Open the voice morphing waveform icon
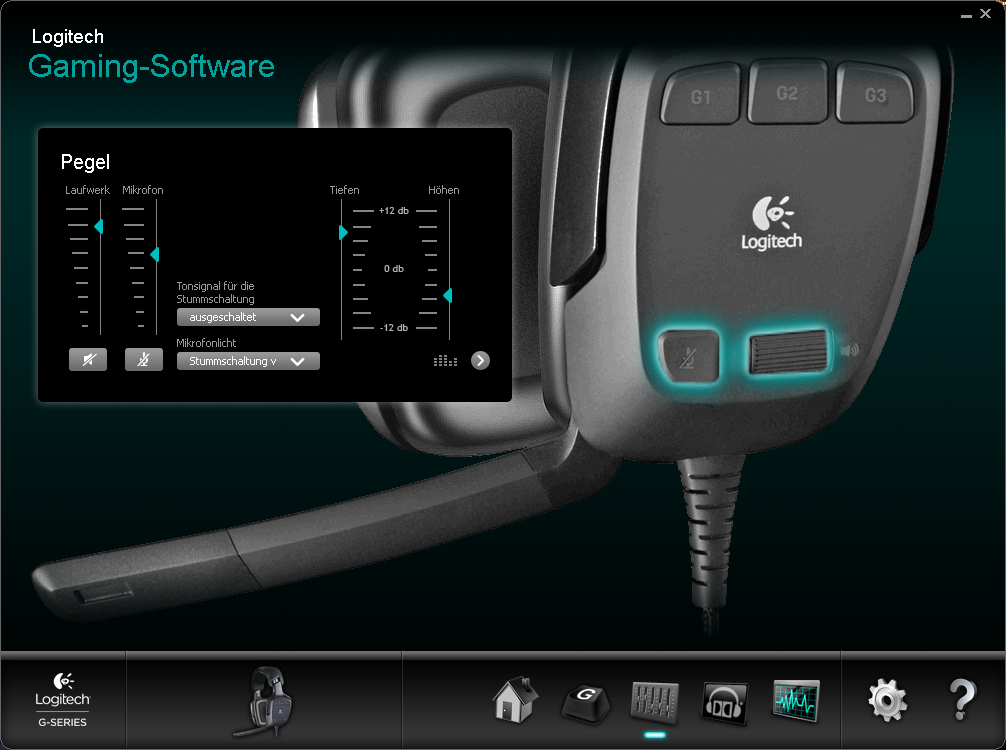The width and height of the screenshot is (1006, 750). pyautogui.click(x=796, y=700)
